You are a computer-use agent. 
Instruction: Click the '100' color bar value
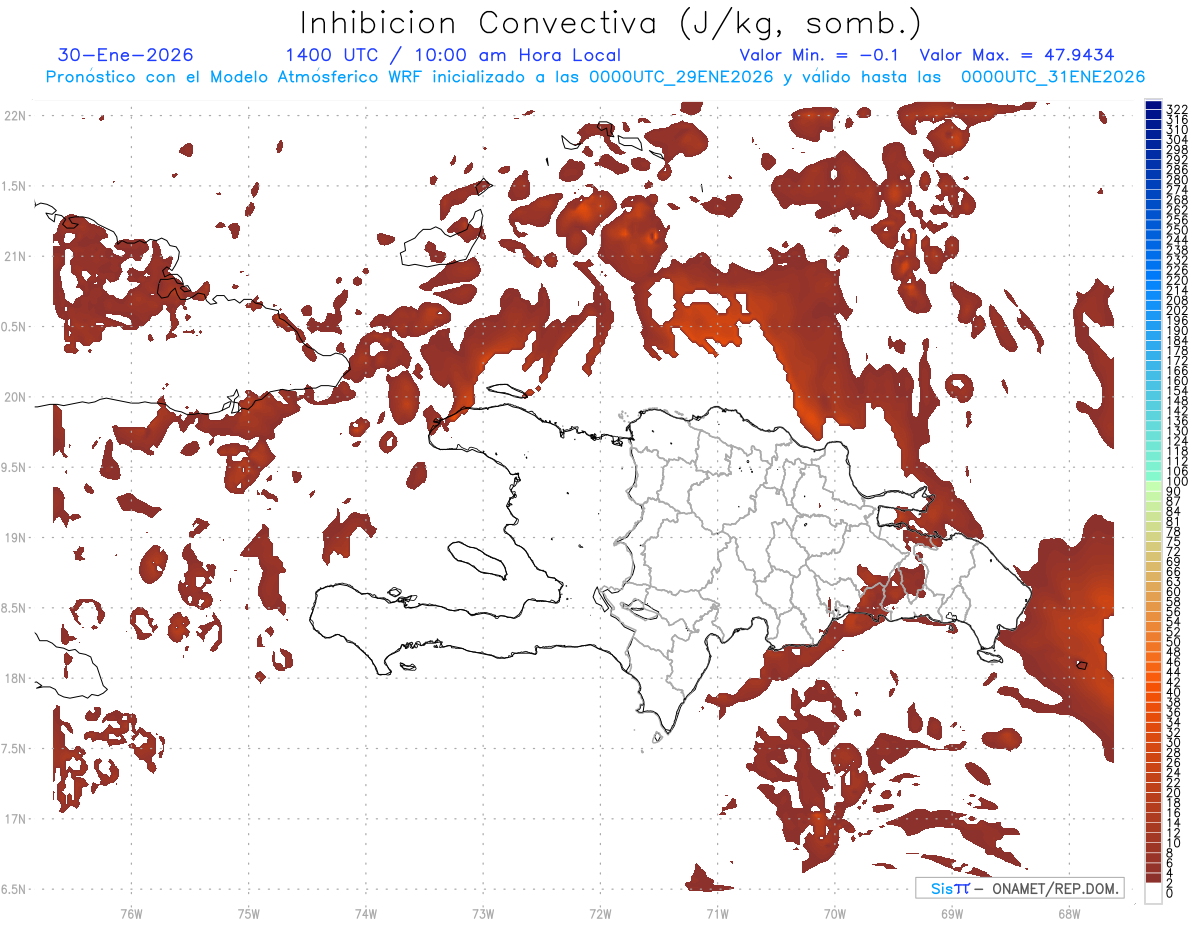tap(1176, 482)
